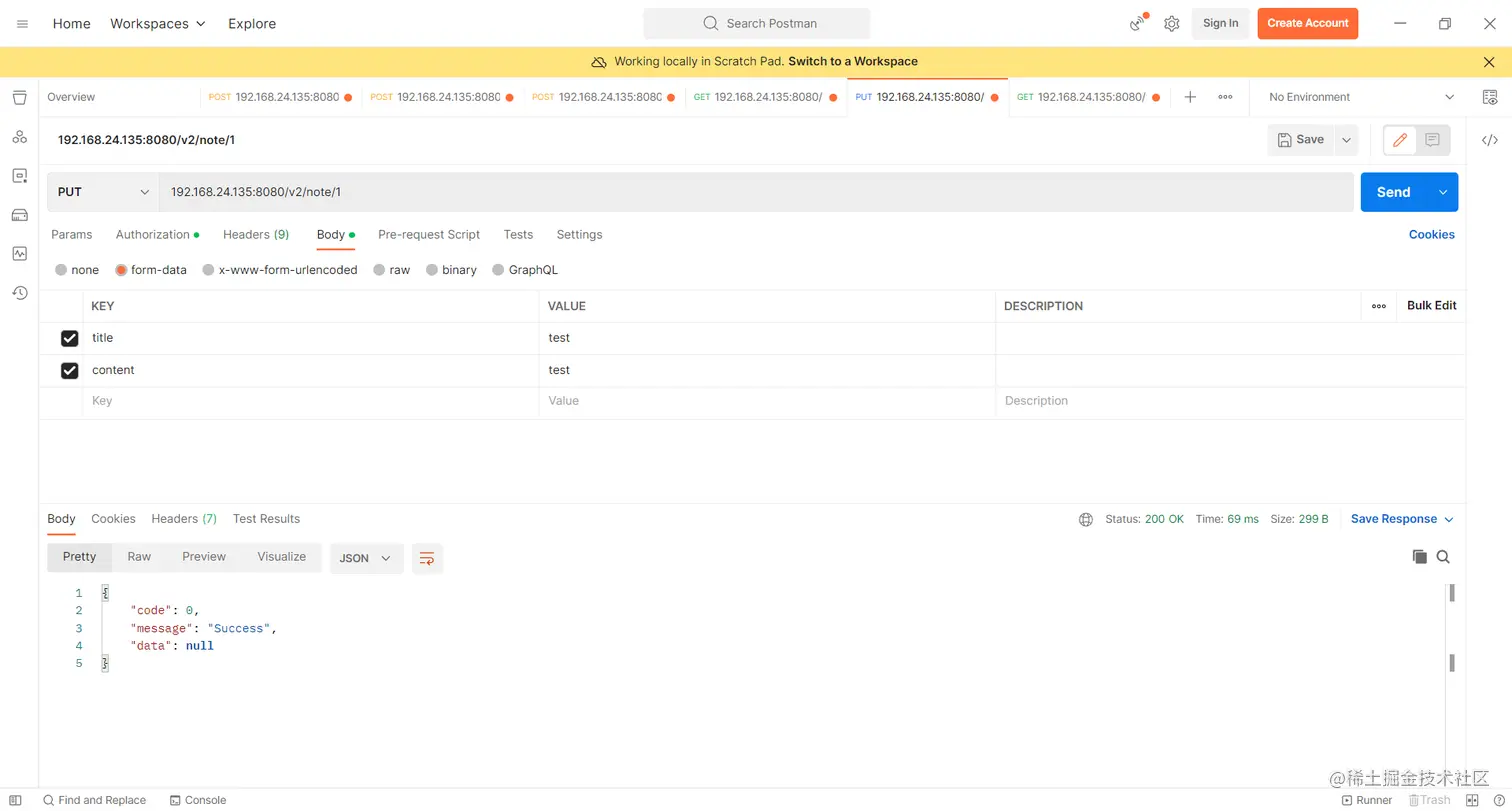
Task: Click the Save button
Action: pos(1301,140)
